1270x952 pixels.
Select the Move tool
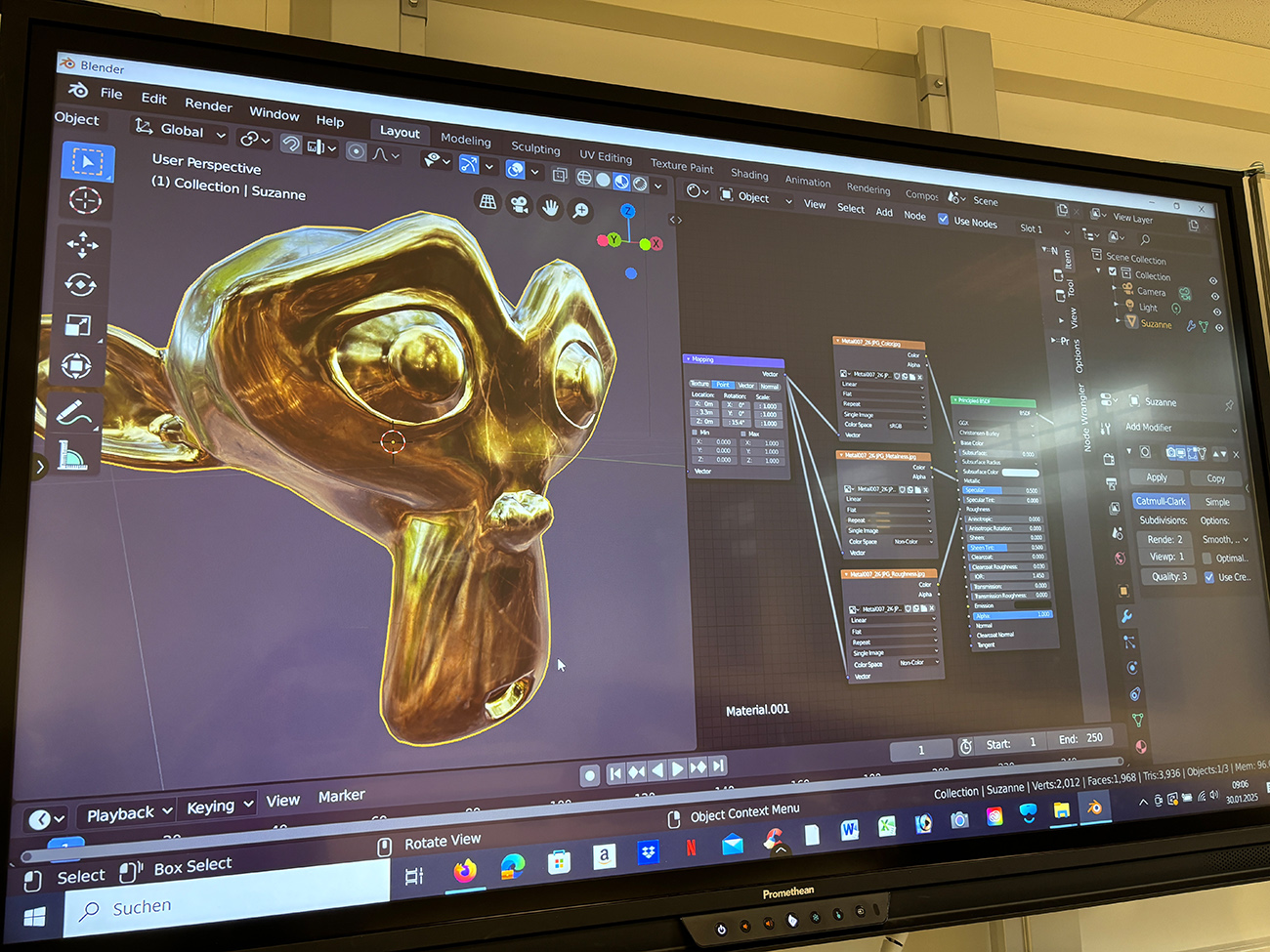pos(83,244)
